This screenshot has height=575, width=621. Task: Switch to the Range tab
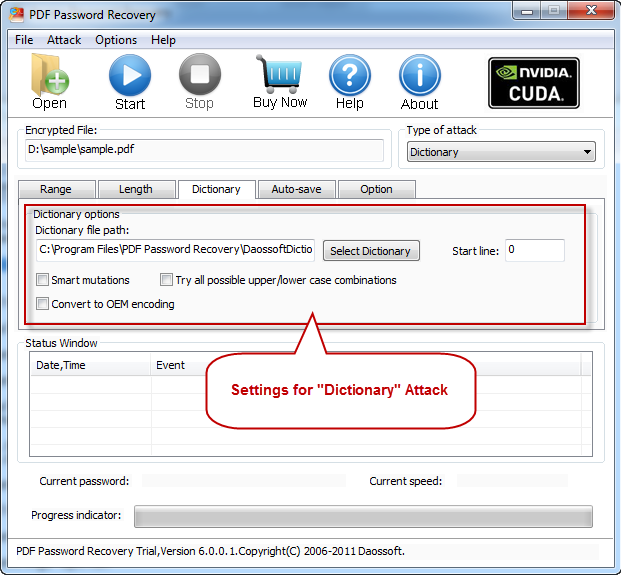point(57,189)
